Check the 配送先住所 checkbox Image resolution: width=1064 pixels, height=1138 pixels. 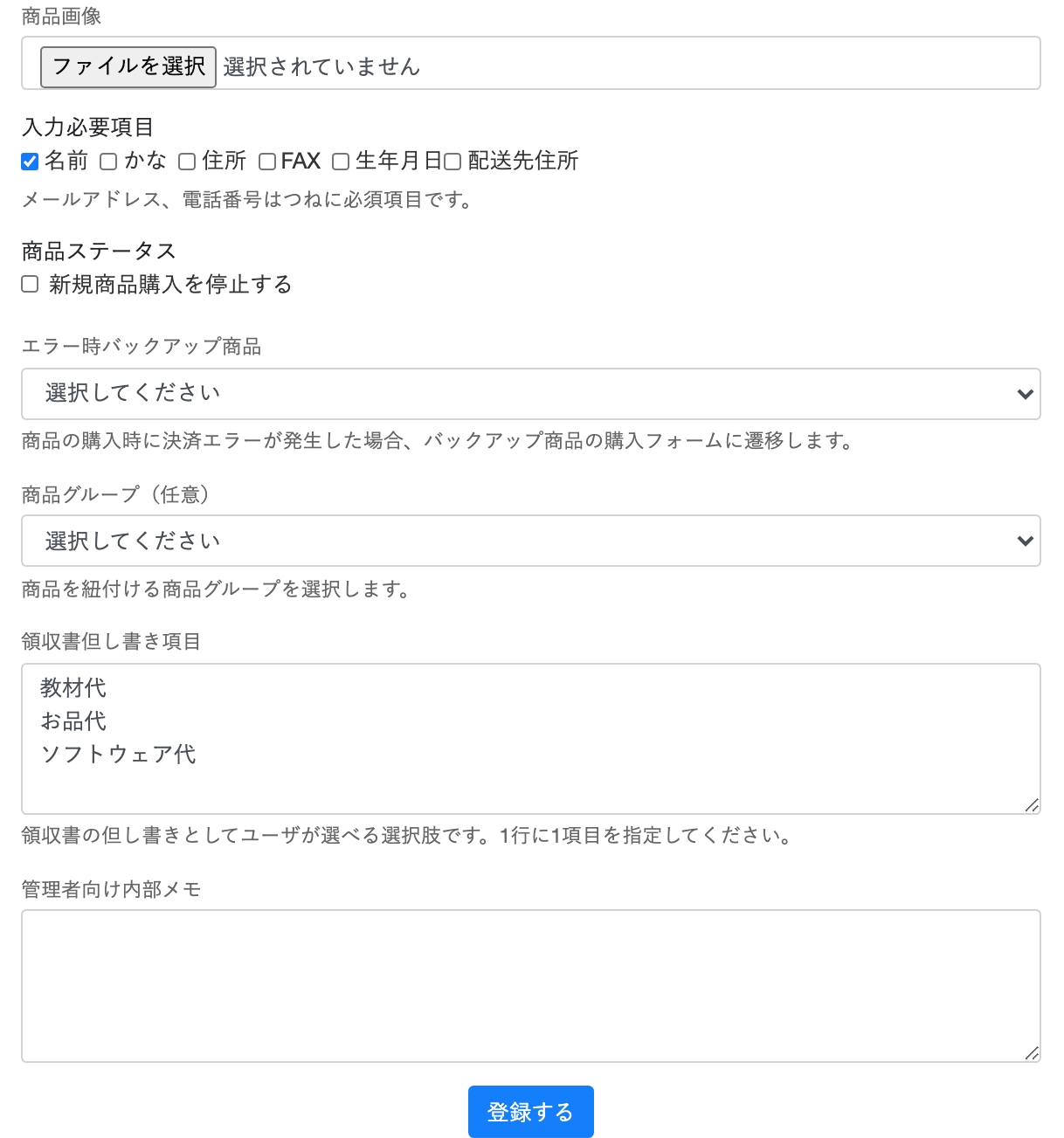[453, 162]
